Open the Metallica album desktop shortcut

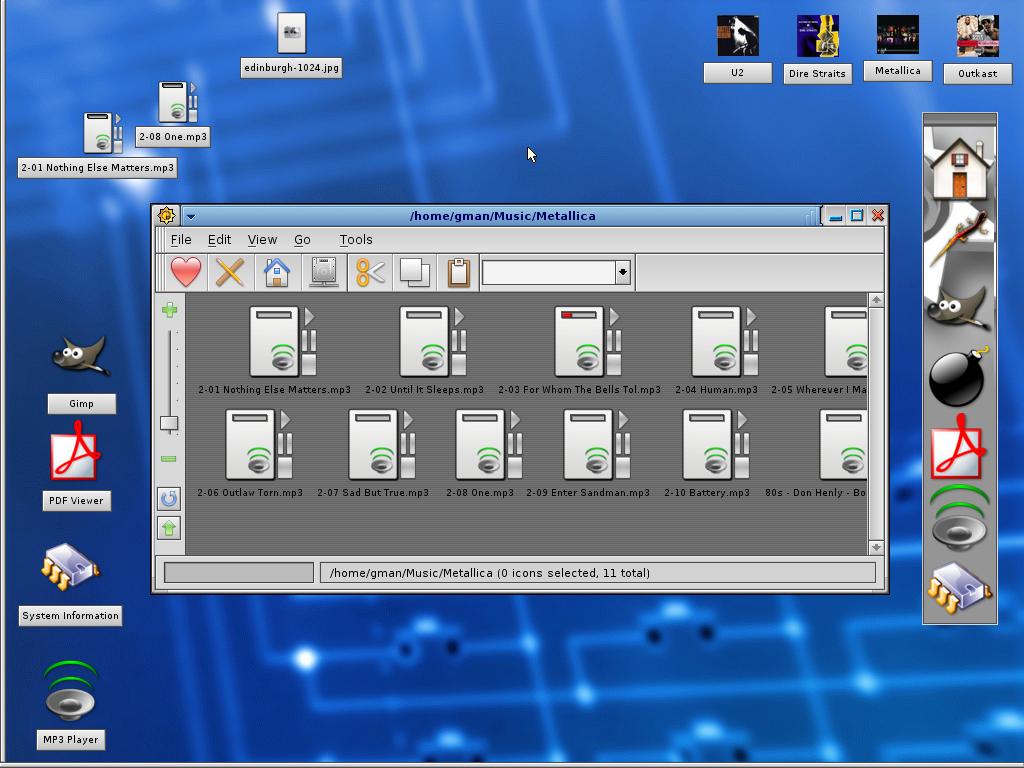[x=897, y=35]
